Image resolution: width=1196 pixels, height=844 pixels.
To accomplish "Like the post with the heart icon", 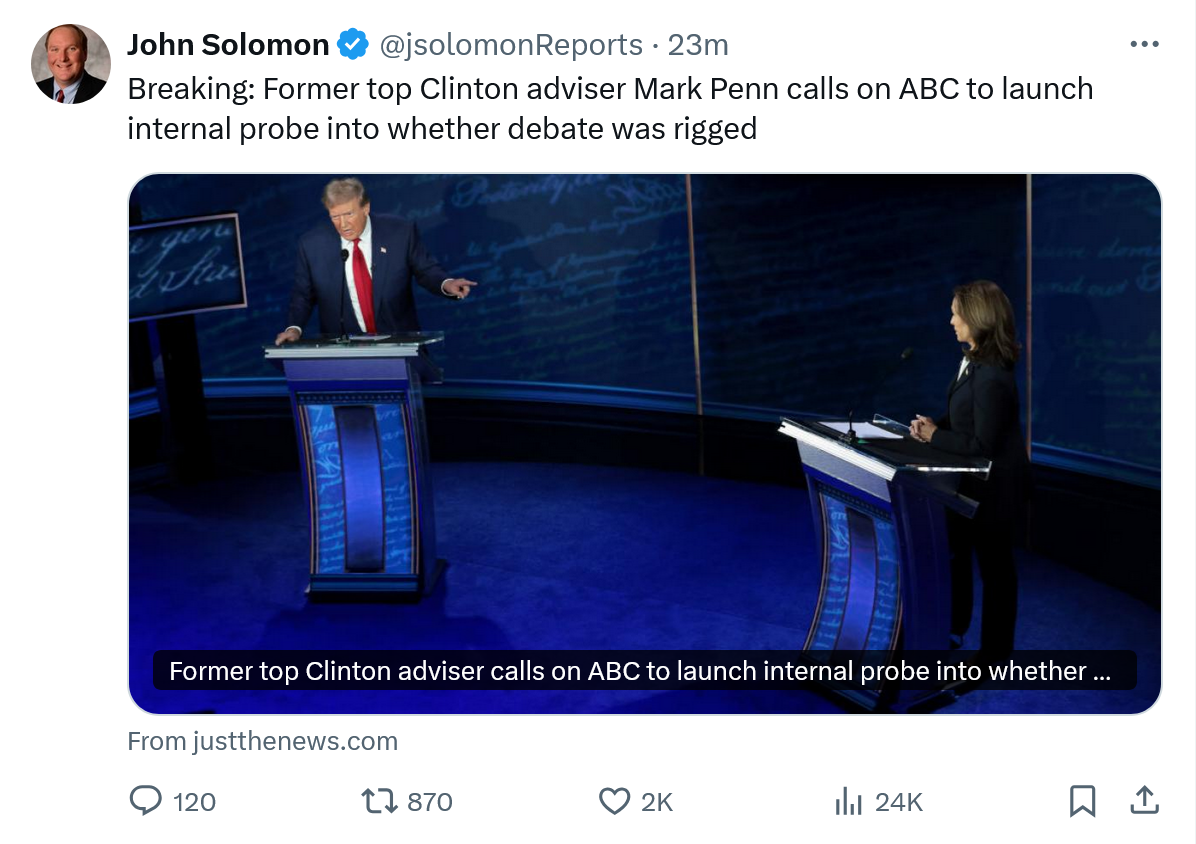I will point(613,800).
